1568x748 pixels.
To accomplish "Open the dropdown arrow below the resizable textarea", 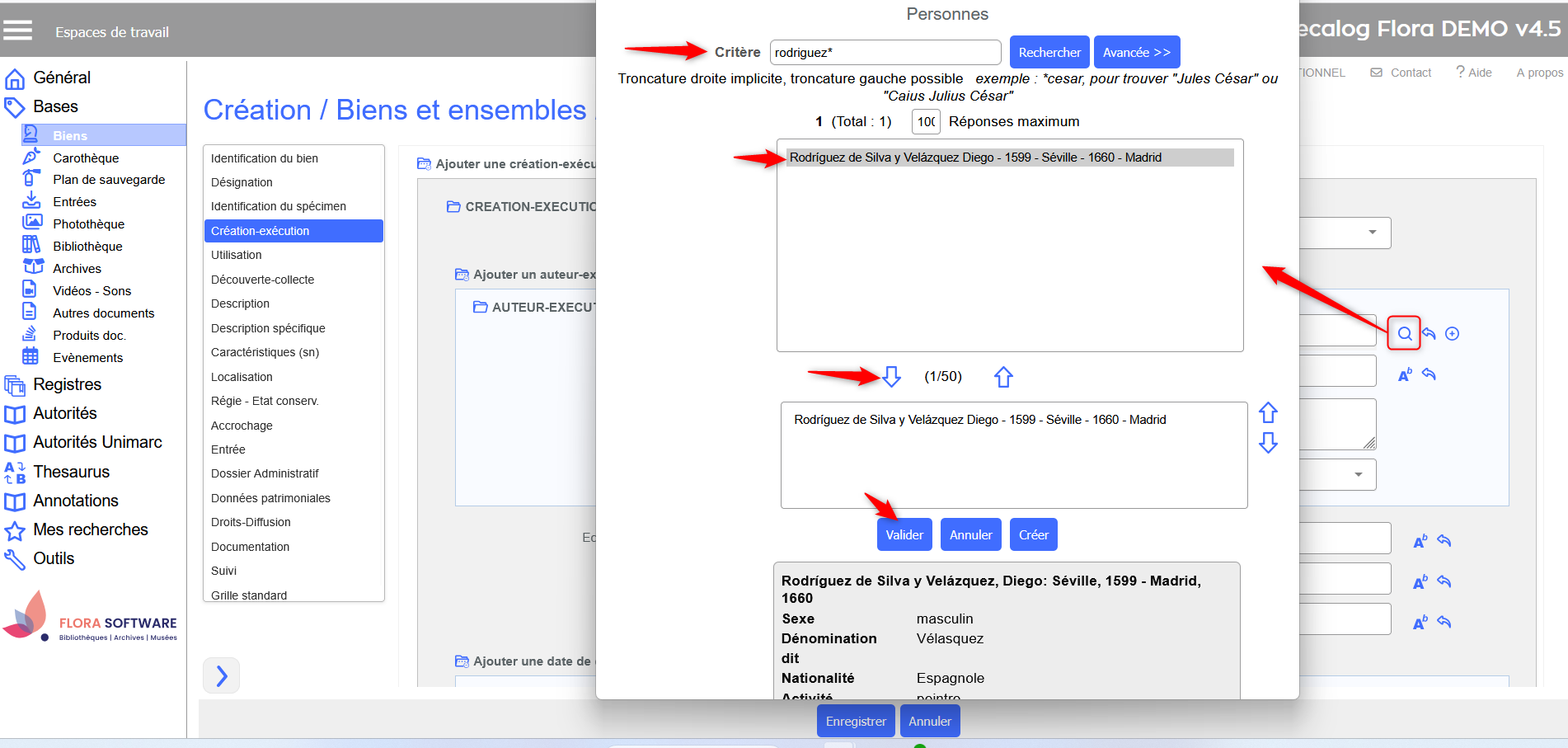I will tap(1359, 474).
